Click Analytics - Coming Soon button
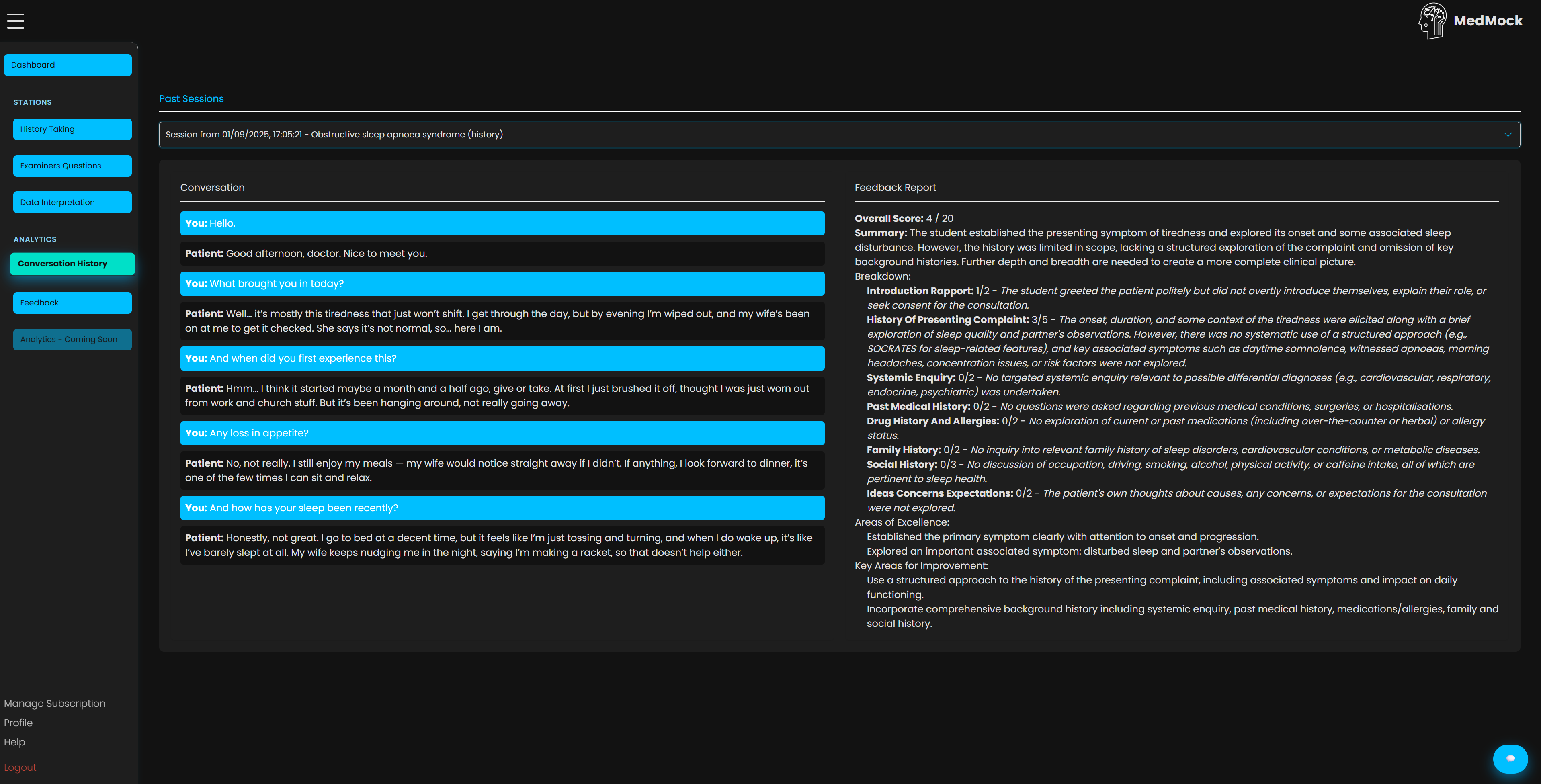 (72, 339)
